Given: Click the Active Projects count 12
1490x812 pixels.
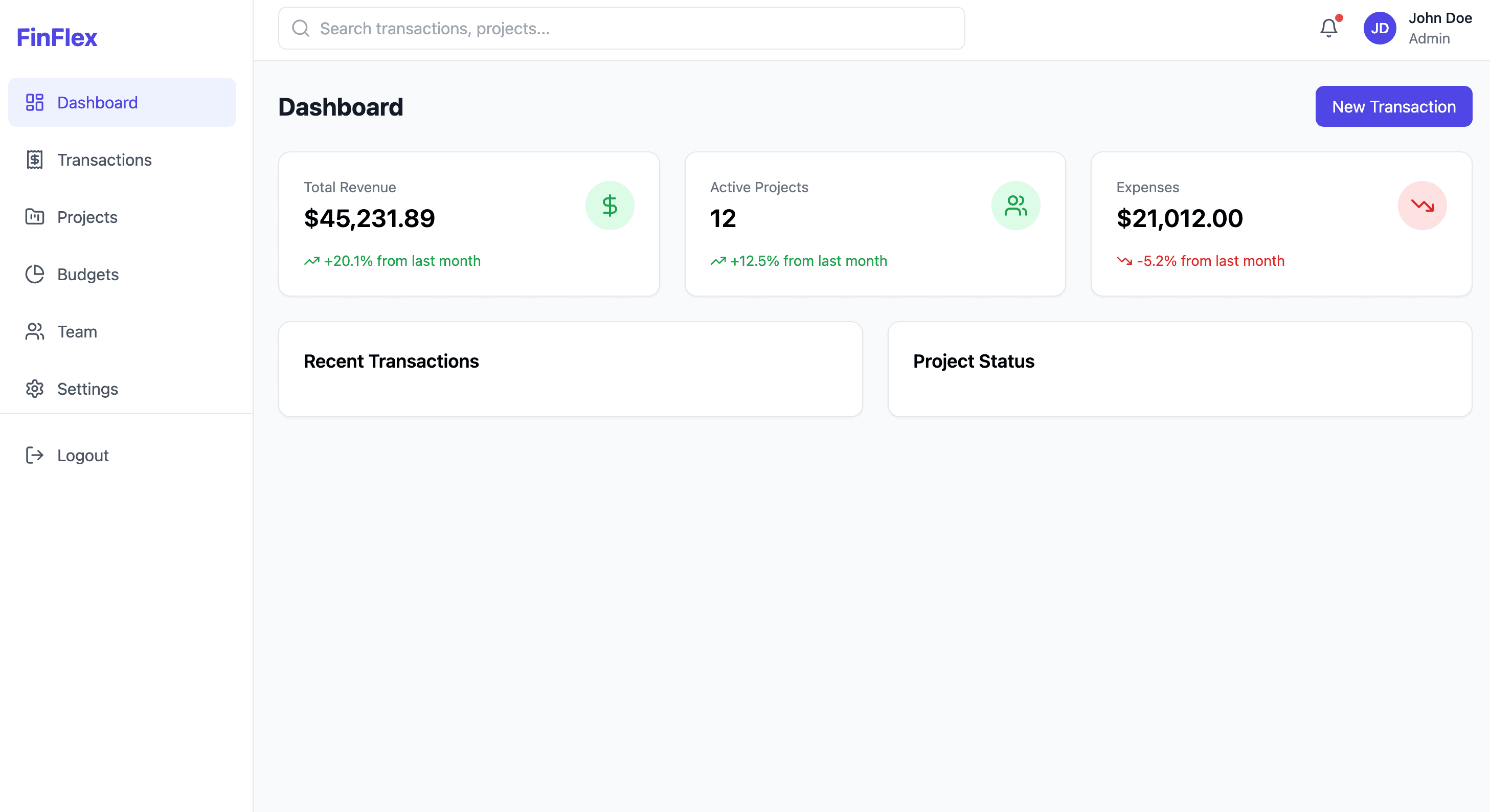Looking at the screenshot, I should click(x=723, y=218).
